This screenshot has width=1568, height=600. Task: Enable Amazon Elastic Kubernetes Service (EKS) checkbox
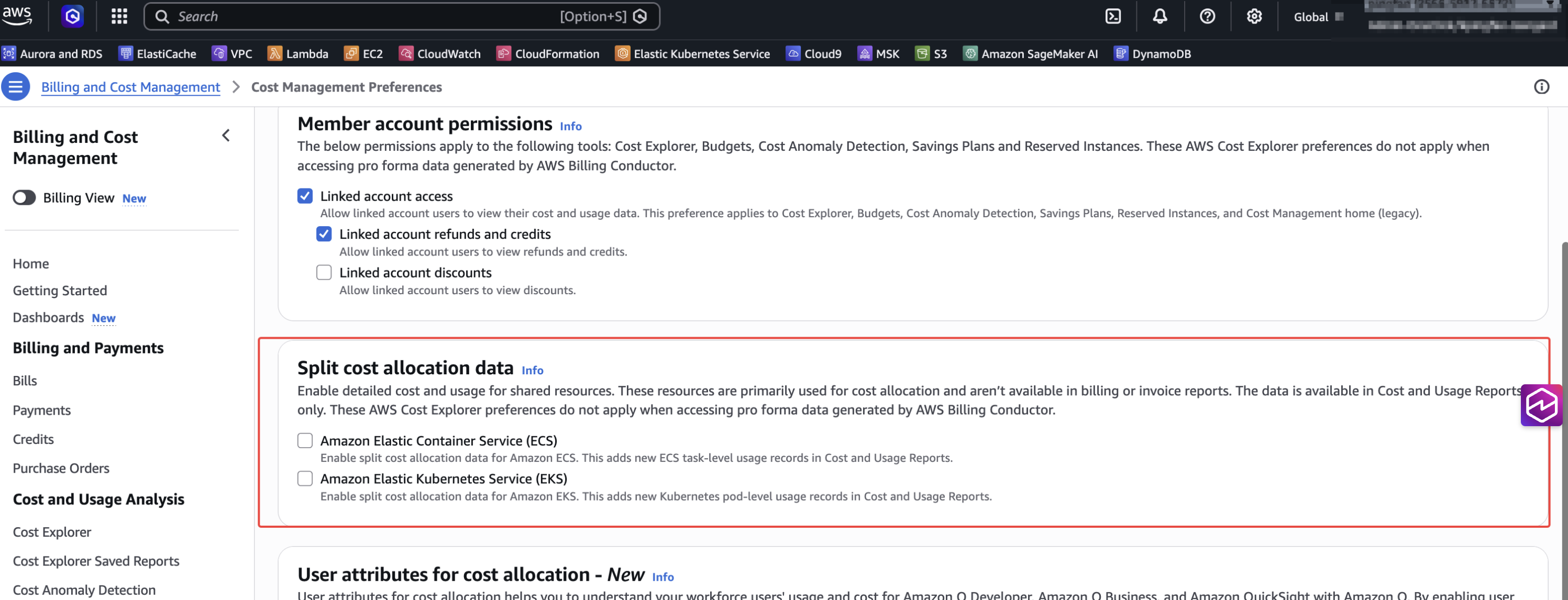click(305, 479)
